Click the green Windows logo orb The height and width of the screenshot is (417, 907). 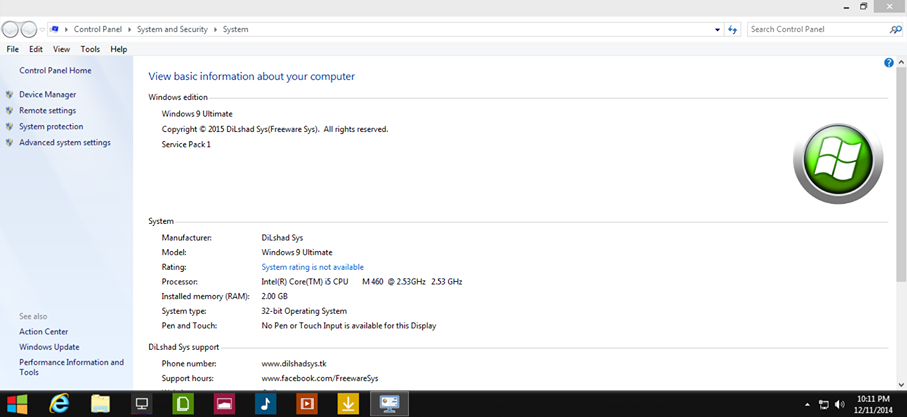[x=838, y=163]
